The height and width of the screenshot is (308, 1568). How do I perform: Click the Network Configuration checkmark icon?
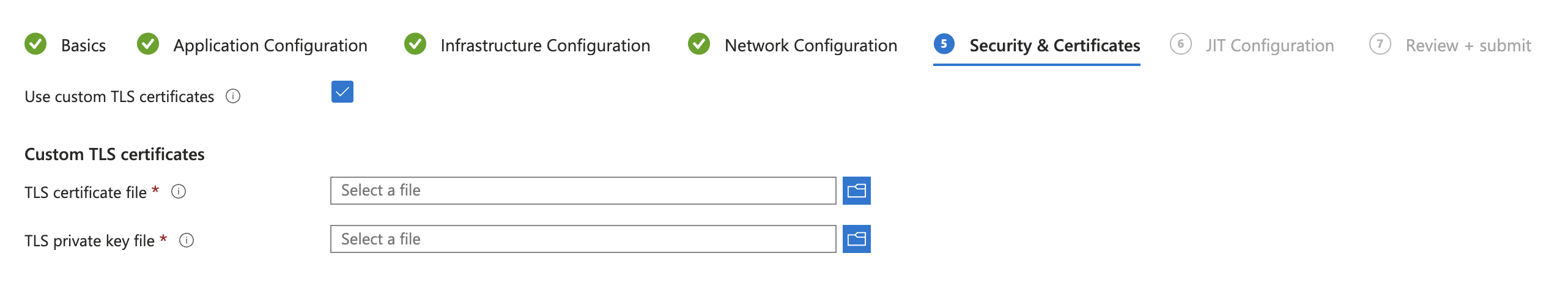click(x=699, y=44)
